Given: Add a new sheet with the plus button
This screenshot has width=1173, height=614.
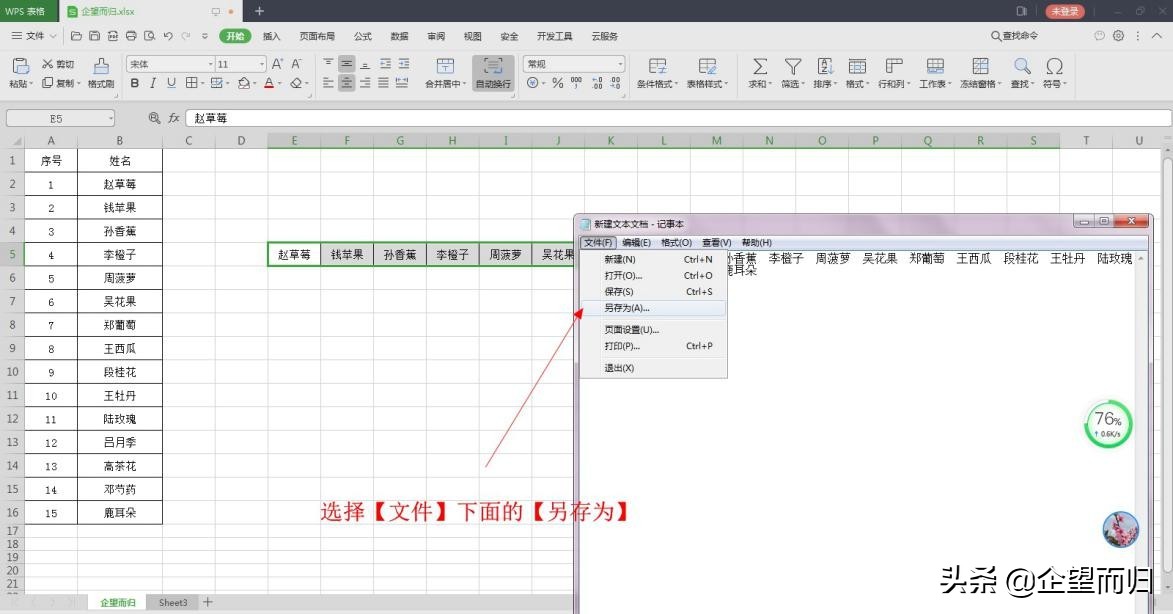Looking at the screenshot, I should click(208, 602).
